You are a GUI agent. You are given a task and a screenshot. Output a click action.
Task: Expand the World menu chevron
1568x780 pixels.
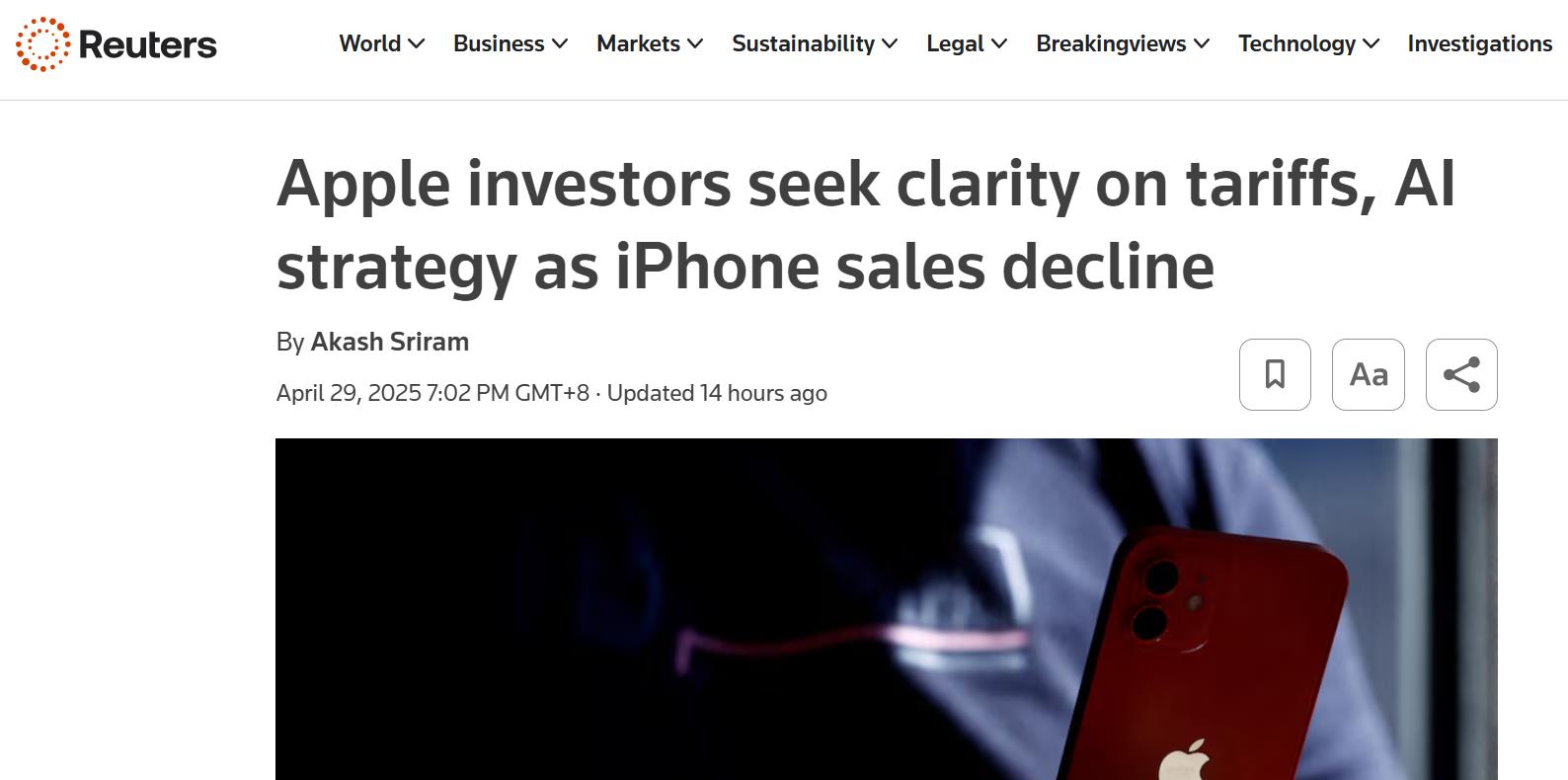417,44
